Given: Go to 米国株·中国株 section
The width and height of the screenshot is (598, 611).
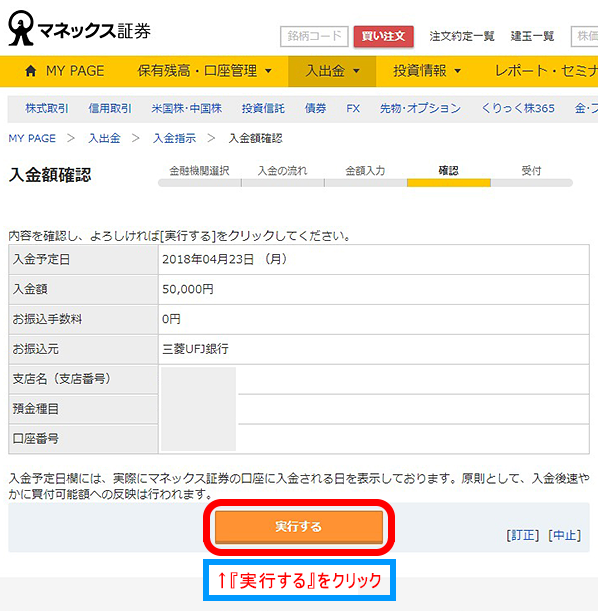Looking at the screenshot, I should 187,108.
